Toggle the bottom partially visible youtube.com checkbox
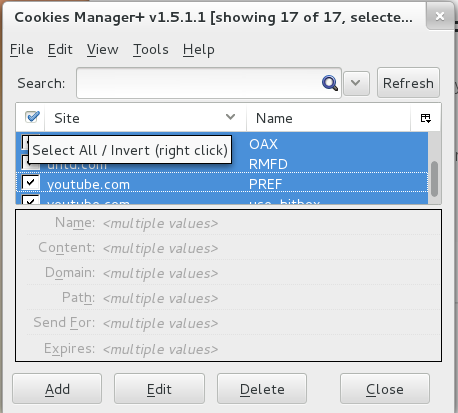Viewport: 458px width, 413px height. click(x=31, y=200)
